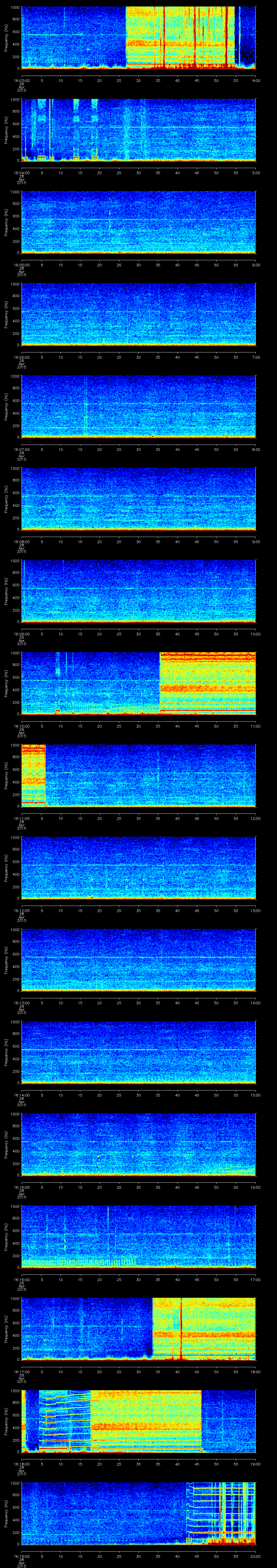Viewport: 277px width, 1568px height.
Task: Click the 15-second tick under the 16:08:00 panel
Action: pyautogui.click(x=80, y=542)
